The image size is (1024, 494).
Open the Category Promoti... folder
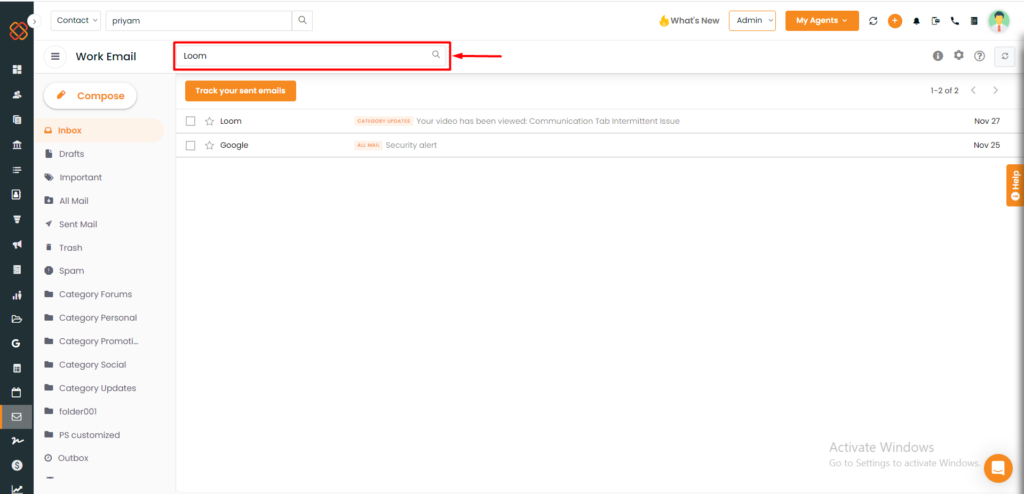pos(99,341)
